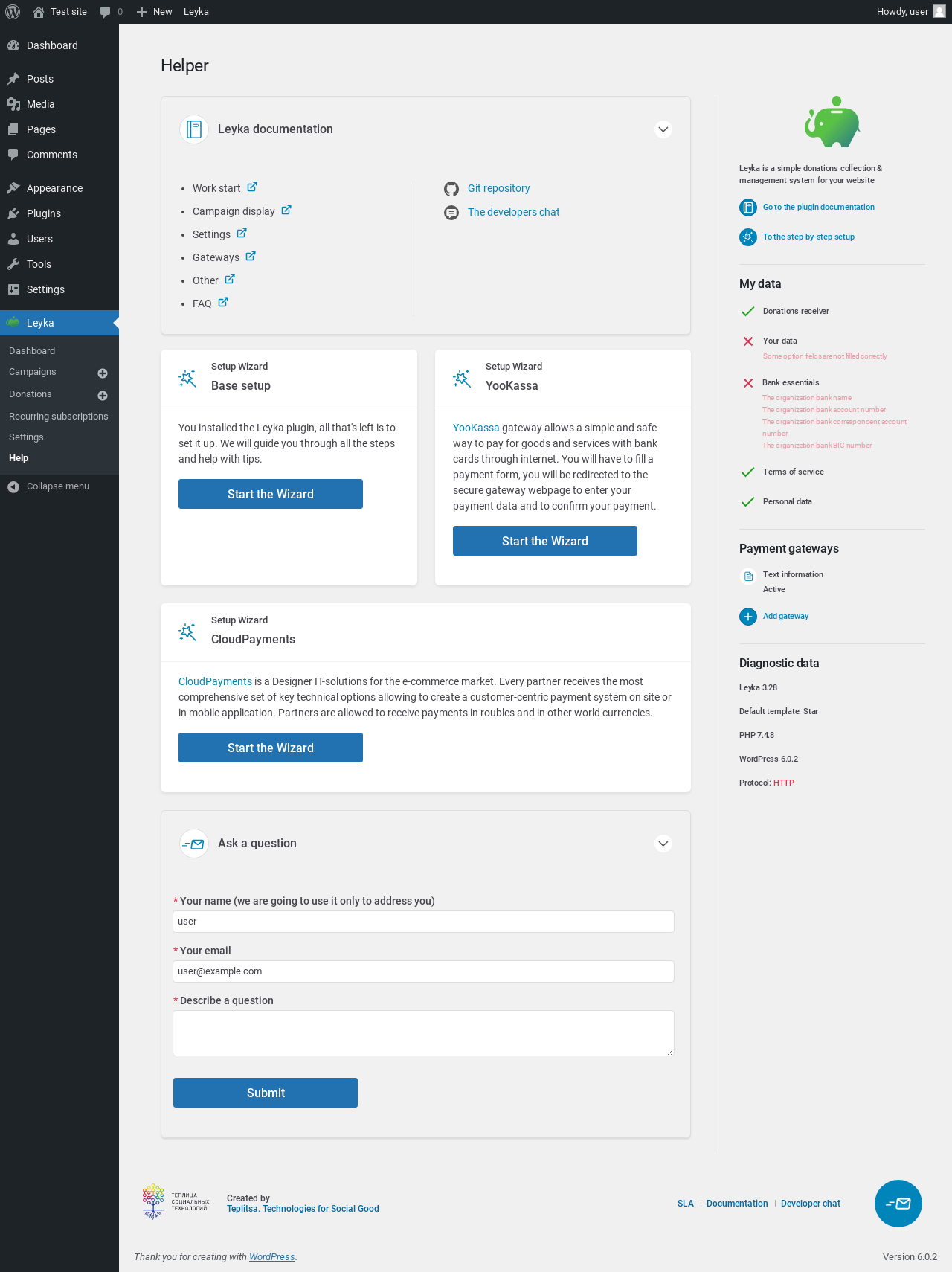Follow the YooKassa link in the description
Viewport: 952px width, 1272px height.
[x=476, y=428]
